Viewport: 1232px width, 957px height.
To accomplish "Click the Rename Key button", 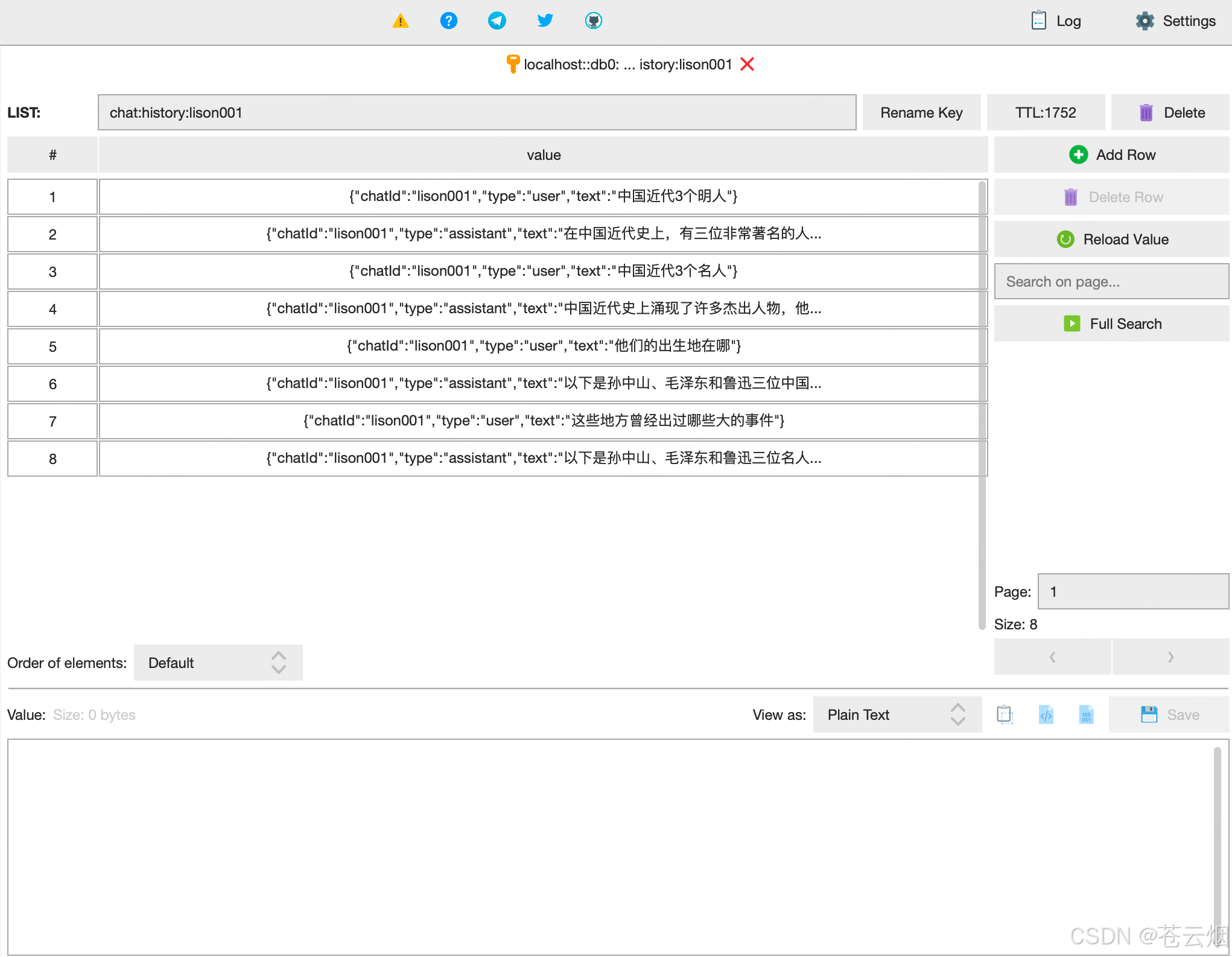I will pos(921,112).
